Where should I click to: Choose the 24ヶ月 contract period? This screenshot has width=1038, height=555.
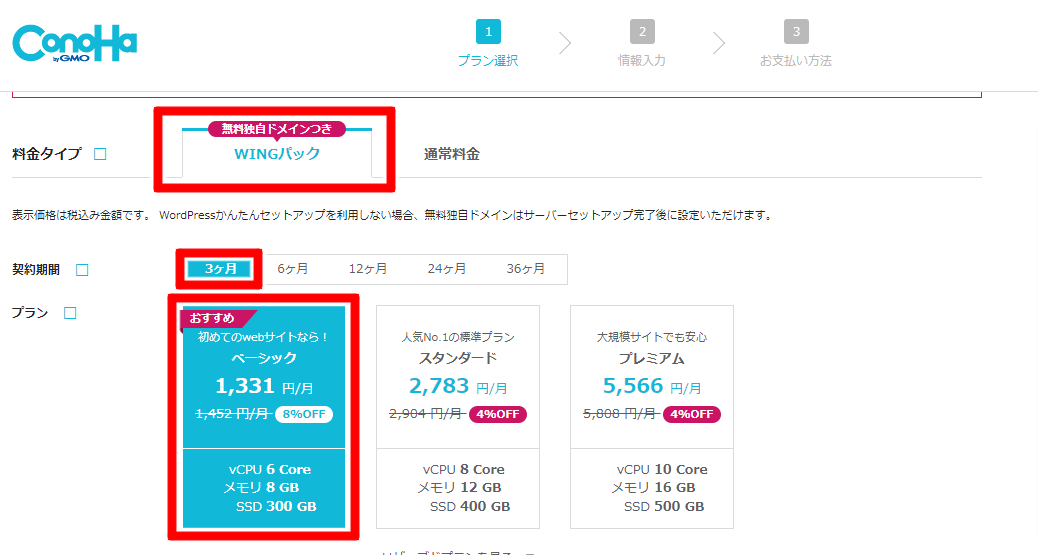click(447, 269)
